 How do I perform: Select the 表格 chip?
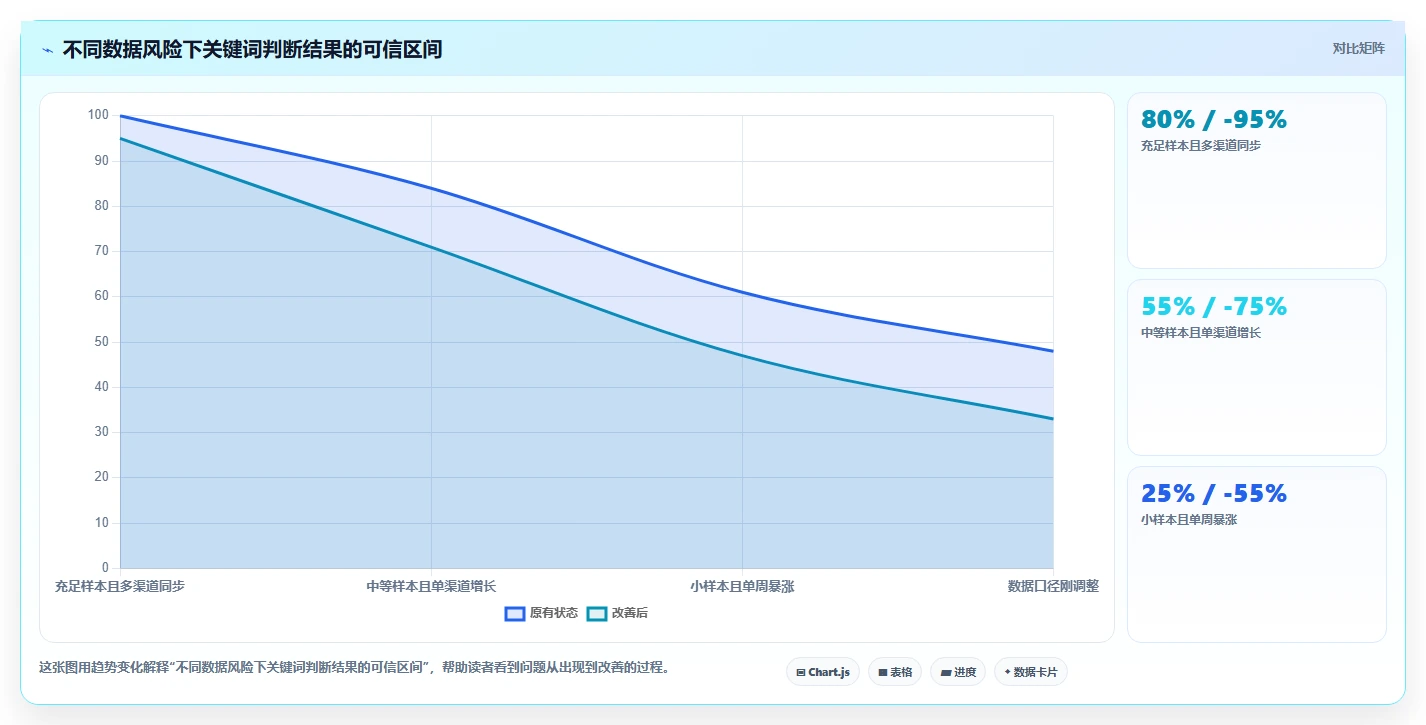(895, 672)
